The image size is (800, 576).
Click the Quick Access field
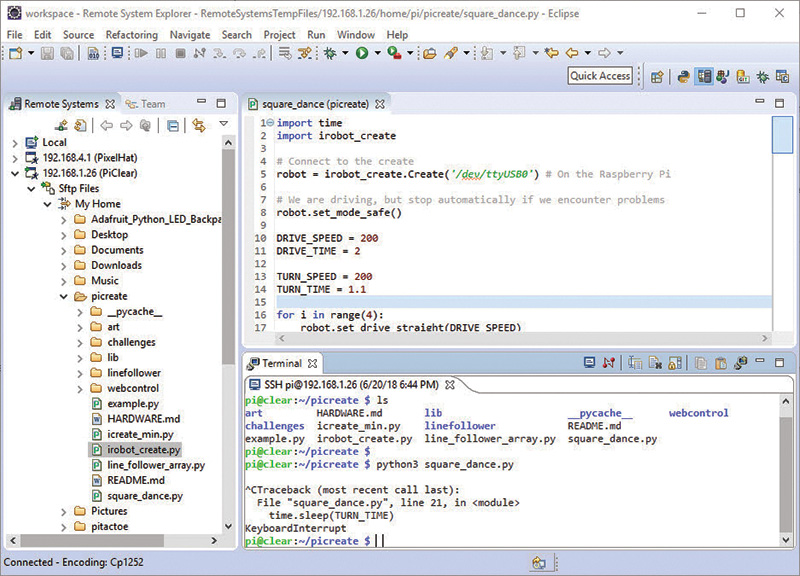click(x=600, y=76)
